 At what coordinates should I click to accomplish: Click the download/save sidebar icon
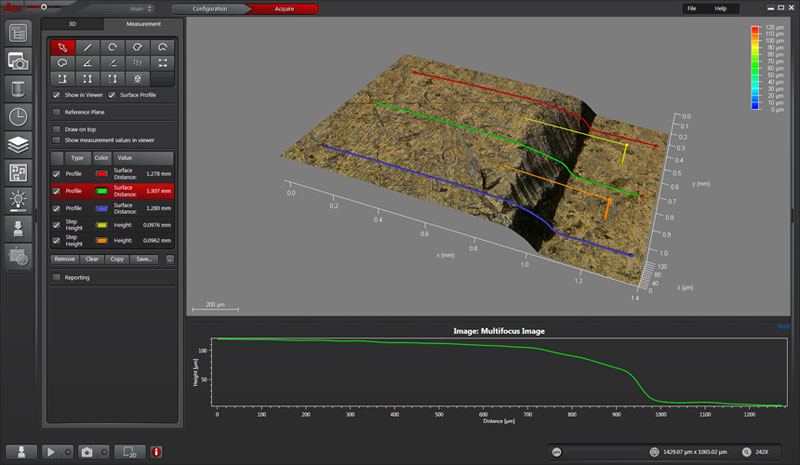(x=19, y=227)
